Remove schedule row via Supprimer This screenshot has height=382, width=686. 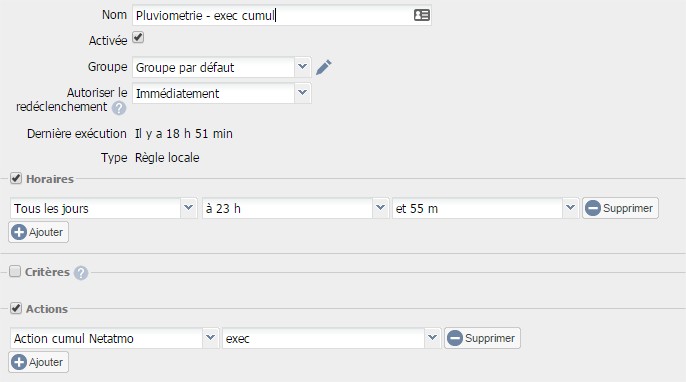click(620, 208)
